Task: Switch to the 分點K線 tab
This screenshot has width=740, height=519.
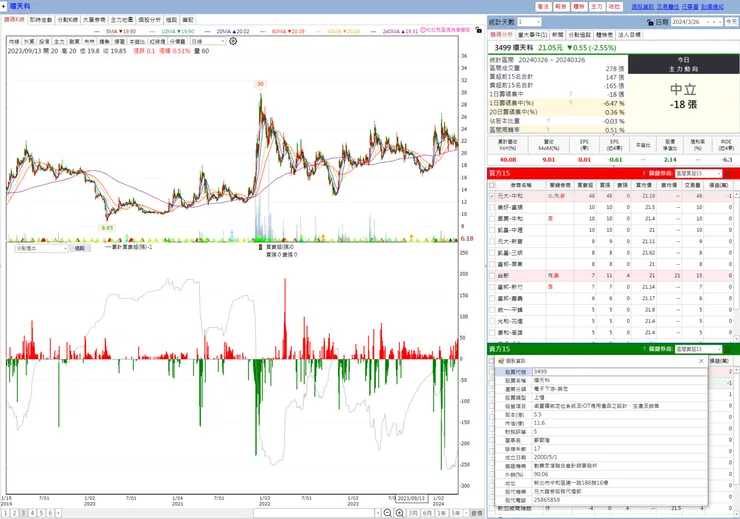Action: pos(67,20)
